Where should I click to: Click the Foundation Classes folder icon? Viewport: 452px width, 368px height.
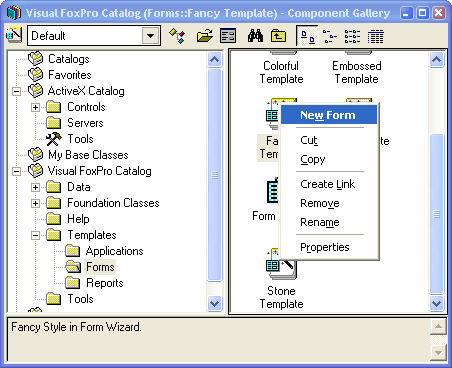click(x=54, y=203)
